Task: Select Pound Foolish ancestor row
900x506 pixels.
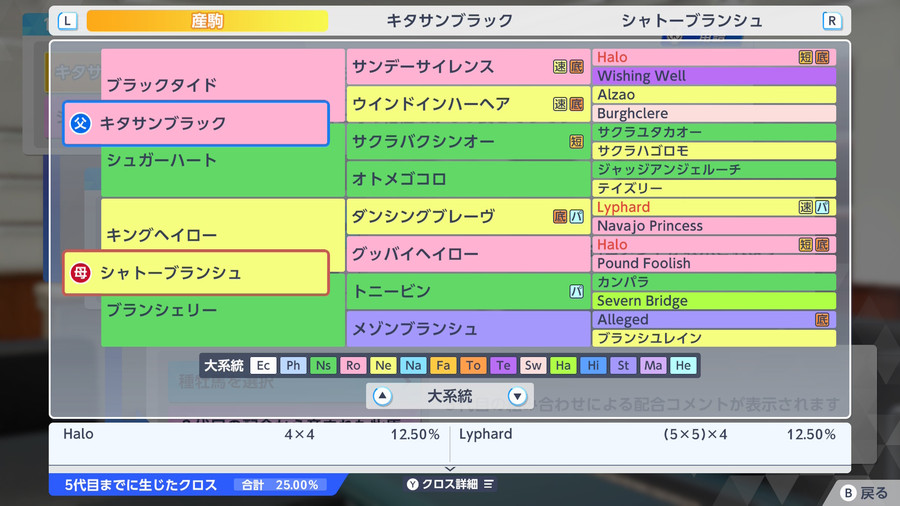Action: [714, 263]
